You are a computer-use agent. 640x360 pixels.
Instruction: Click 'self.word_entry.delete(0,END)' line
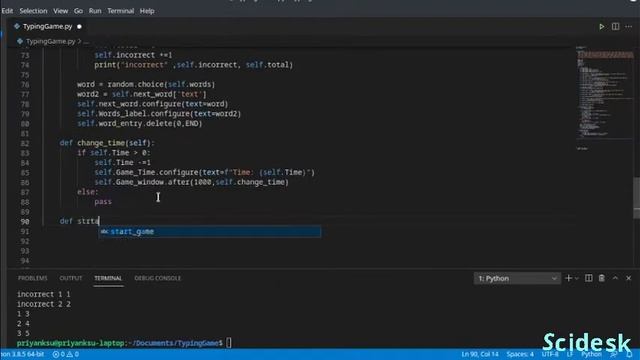140,123
